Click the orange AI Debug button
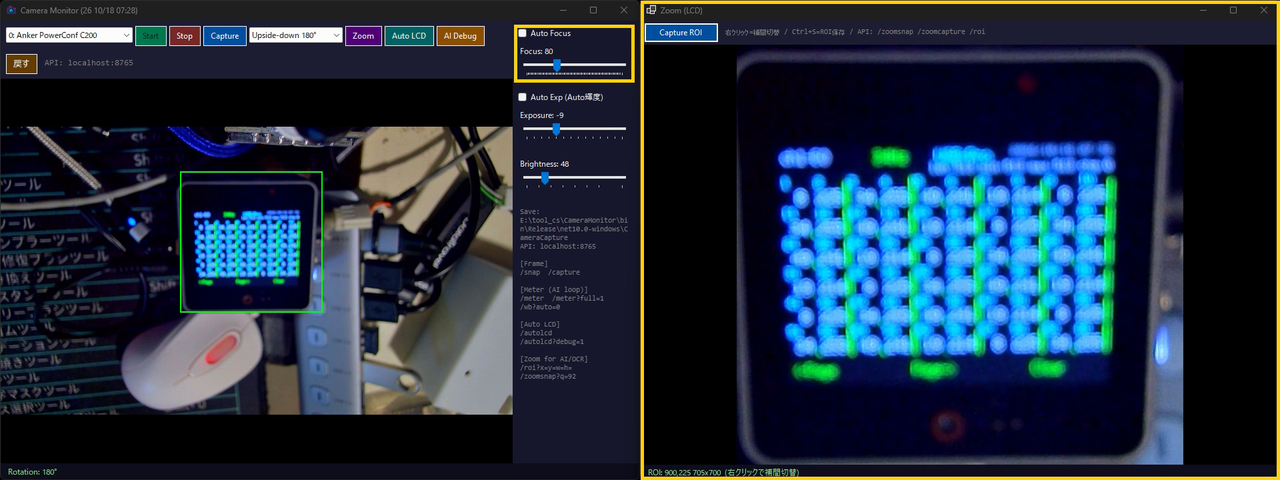1280x480 pixels. (x=461, y=35)
